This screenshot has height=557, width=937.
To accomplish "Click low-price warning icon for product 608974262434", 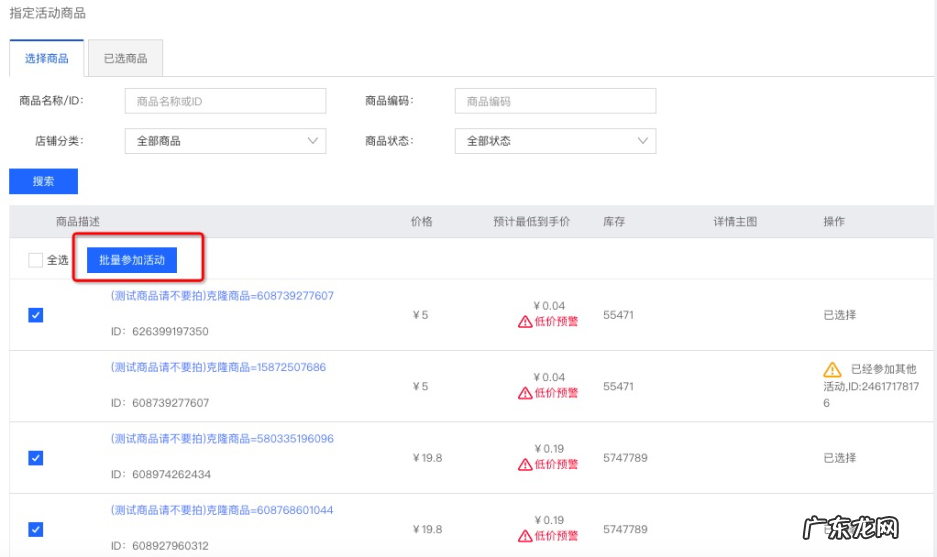I will tap(525, 465).
